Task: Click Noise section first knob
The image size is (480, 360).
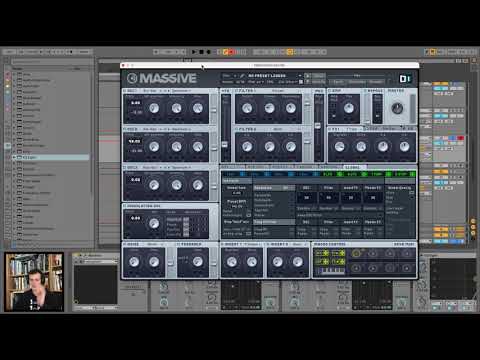Action: (x=134, y=262)
